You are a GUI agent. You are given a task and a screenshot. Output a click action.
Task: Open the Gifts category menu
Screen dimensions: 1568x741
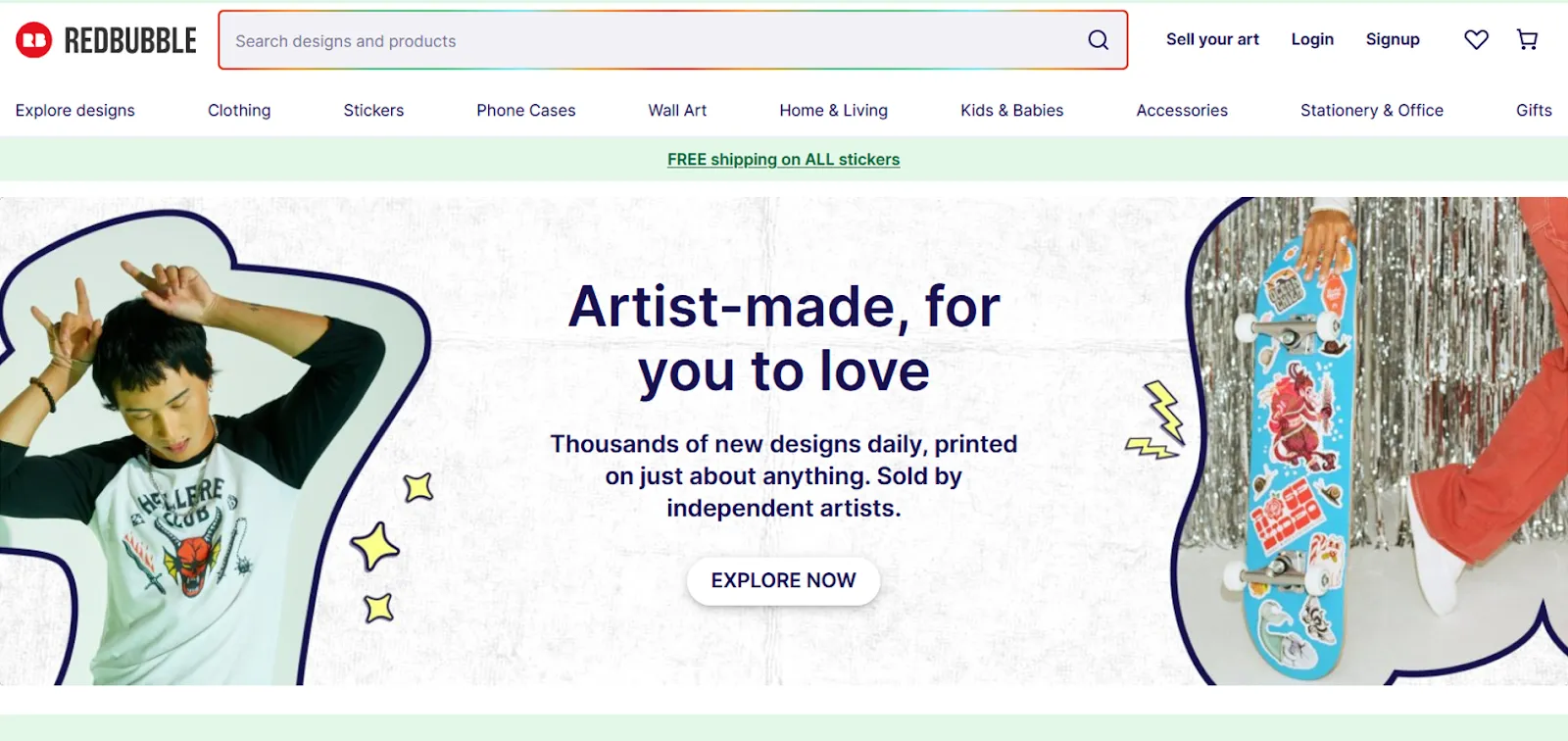click(x=1532, y=110)
